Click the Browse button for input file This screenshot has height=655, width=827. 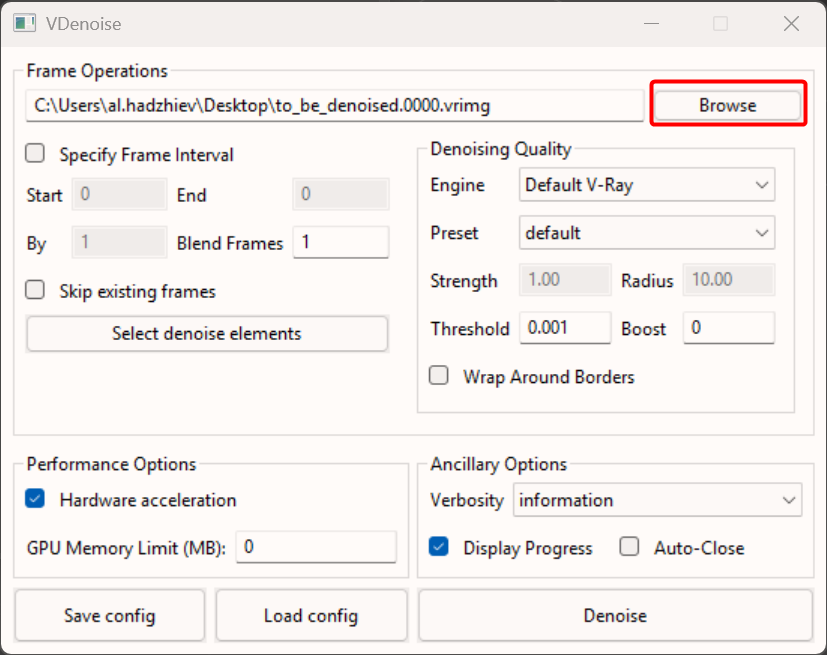click(x=727, y=105)
